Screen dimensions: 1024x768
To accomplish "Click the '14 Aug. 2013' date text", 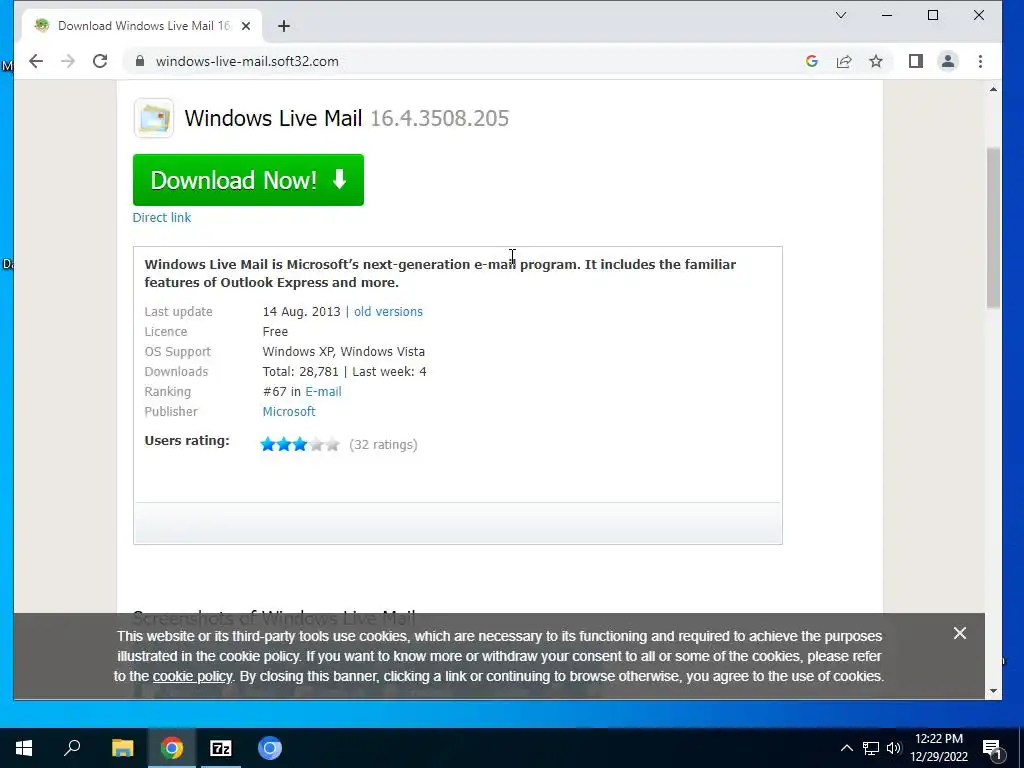I will [x=301, y=312].
